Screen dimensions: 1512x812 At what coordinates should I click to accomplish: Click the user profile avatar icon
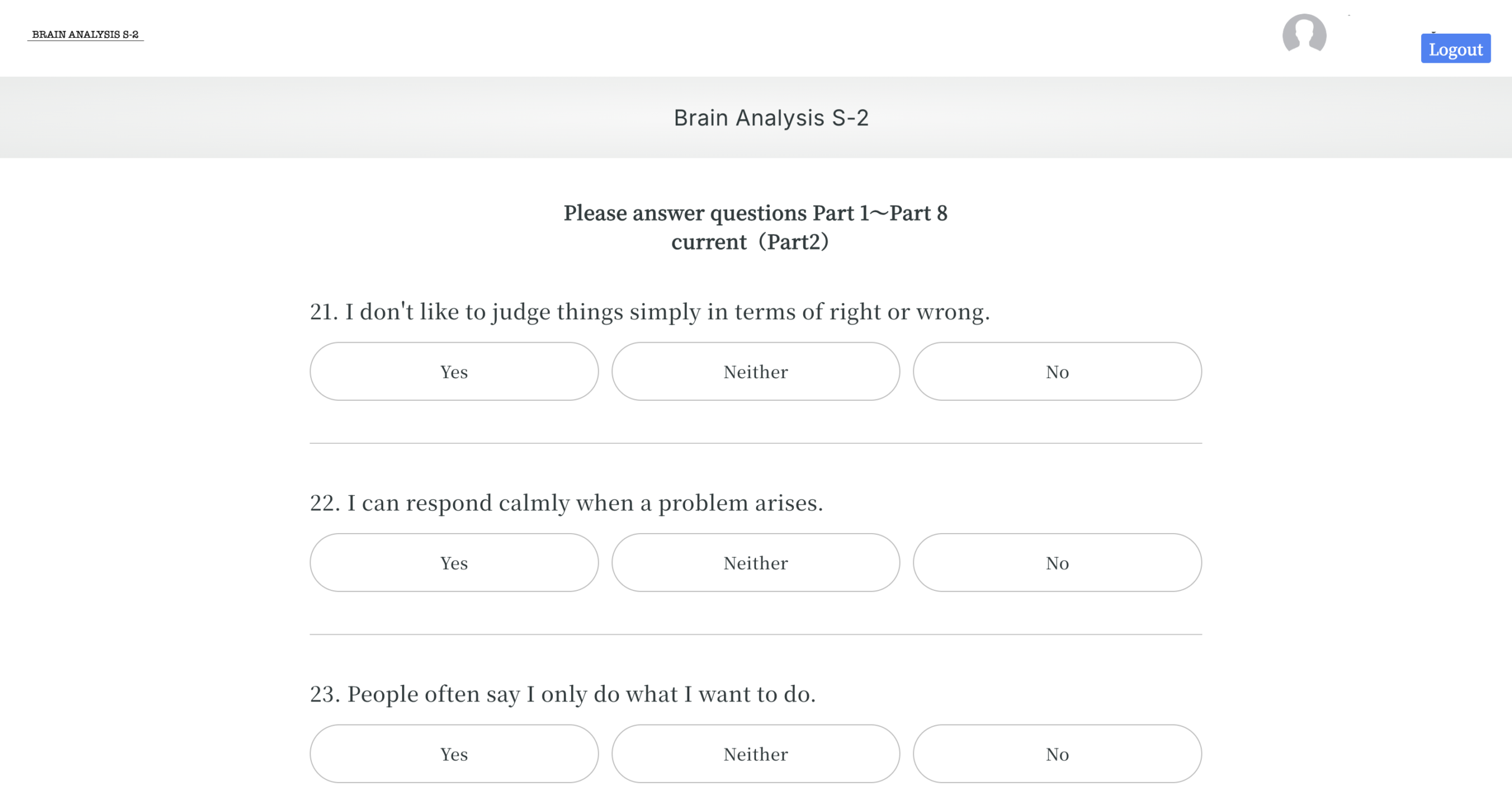pyautogui.click(x=1304, y=34)
